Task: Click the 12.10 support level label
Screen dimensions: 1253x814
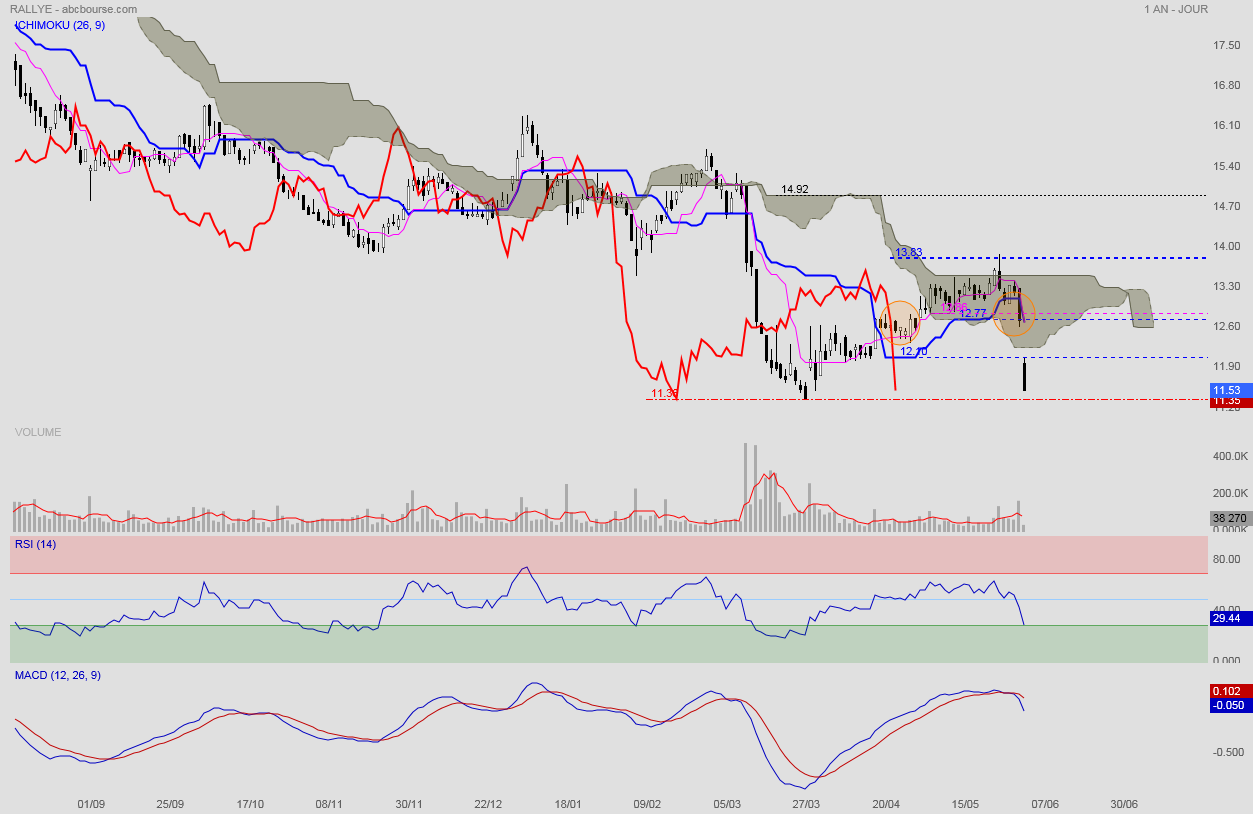Action: point(913,351)
